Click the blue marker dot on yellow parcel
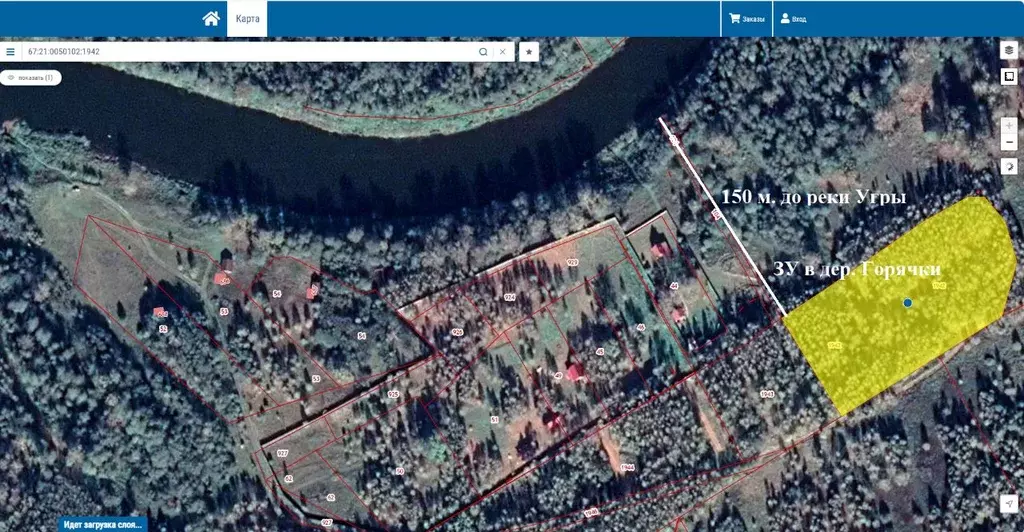The width and height of the screenshot is (1024, 532). [907, 302]
